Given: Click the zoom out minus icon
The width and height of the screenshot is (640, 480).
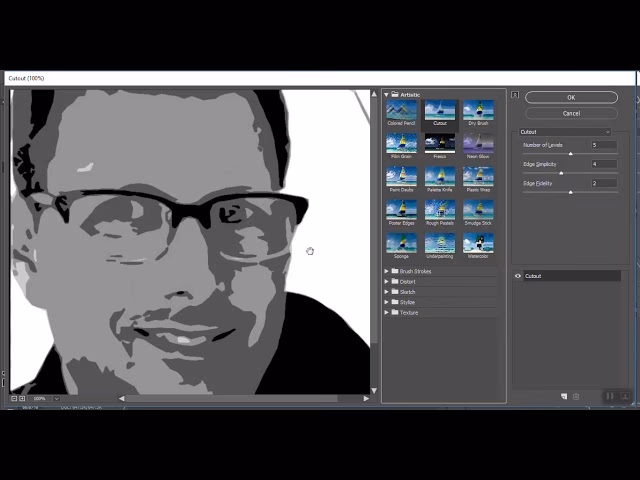Looking at the screenshot, I should (x=14, y=398).
